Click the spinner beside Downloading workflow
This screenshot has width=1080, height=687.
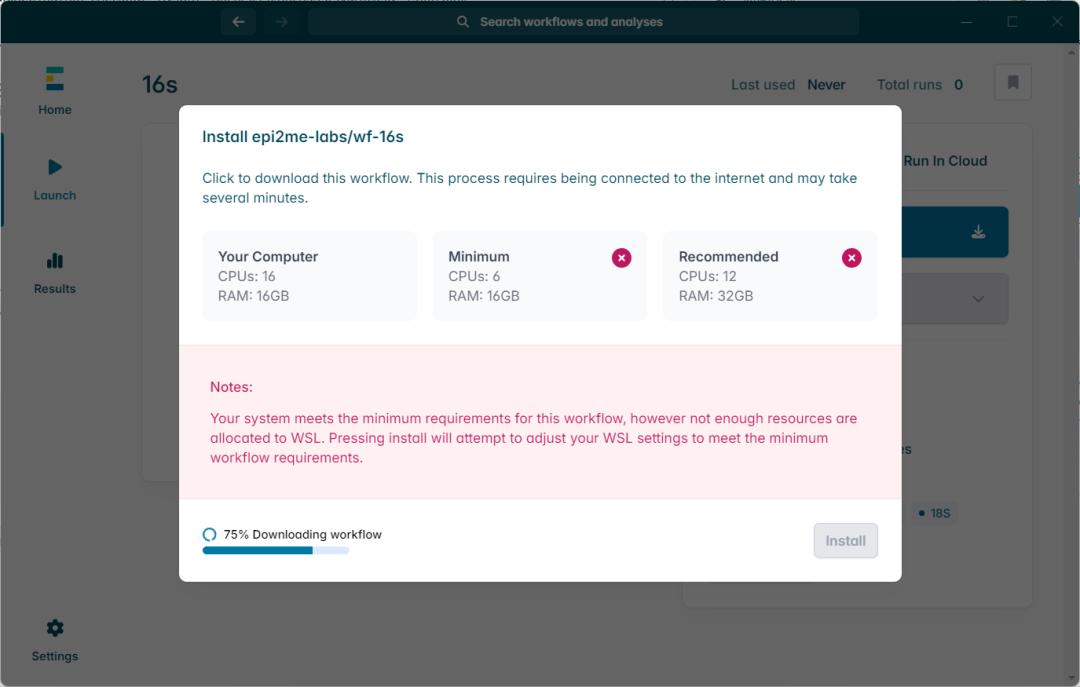tap(210, 535)
